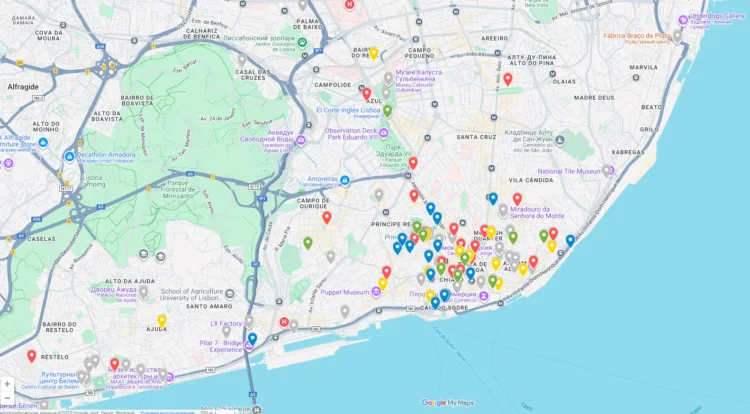750x414 pixels.
Task: Zoom out with the minus button
Action: (x=7, y=397)
